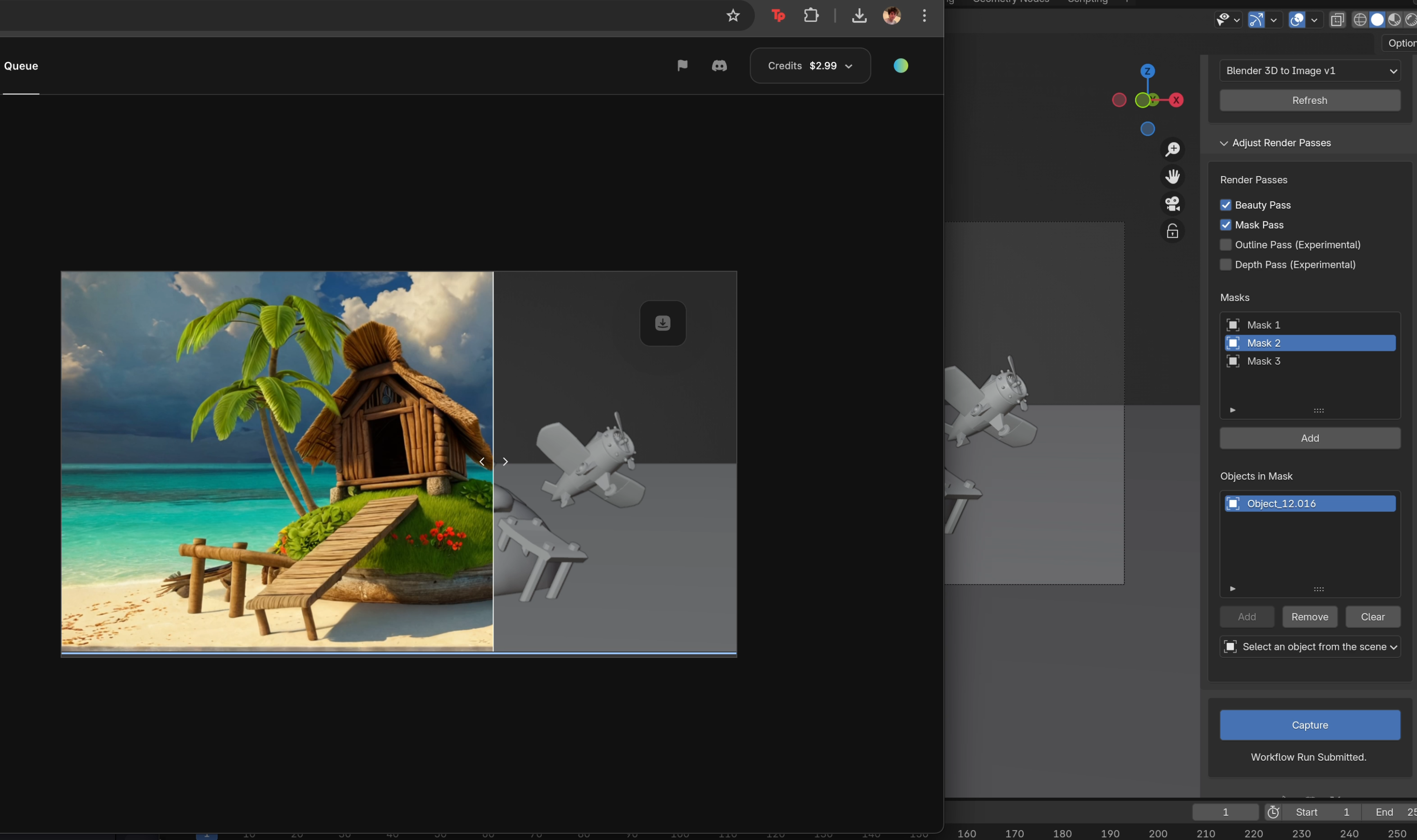
Task: Click the Refresh button
Action: coord(1309,100)
